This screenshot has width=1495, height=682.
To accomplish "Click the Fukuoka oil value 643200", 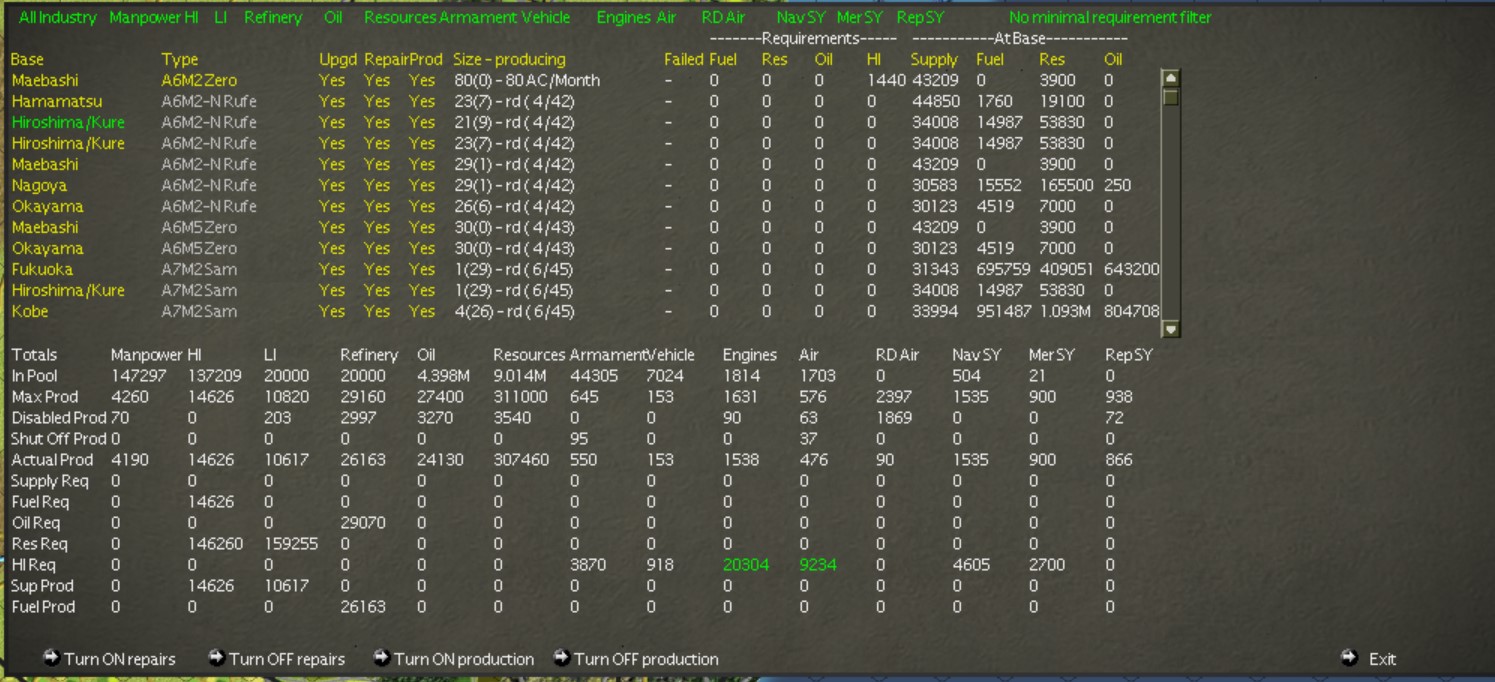I will [1132, 269].
